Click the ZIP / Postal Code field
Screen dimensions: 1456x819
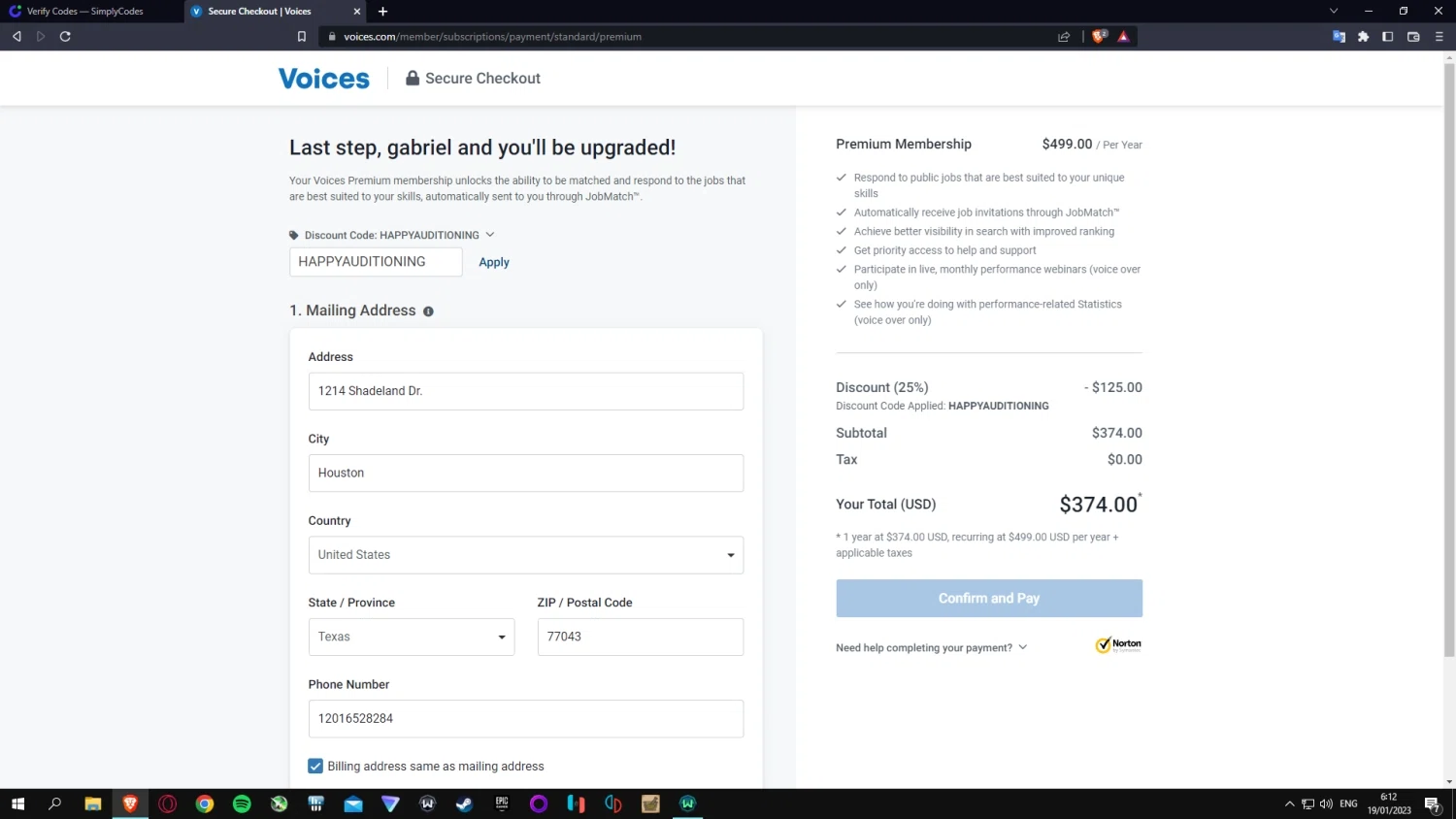pyautogui.click(x=641, y=637)
